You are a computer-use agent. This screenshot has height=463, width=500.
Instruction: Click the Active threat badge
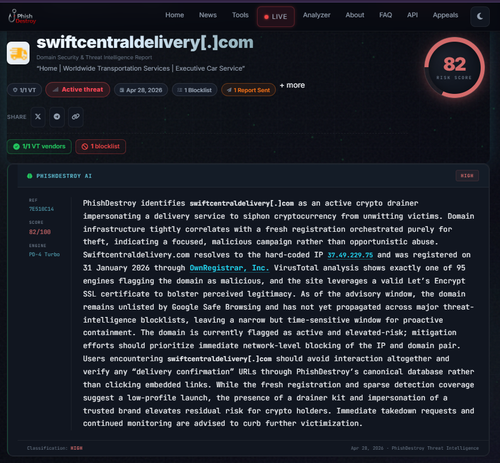[78, 90]
